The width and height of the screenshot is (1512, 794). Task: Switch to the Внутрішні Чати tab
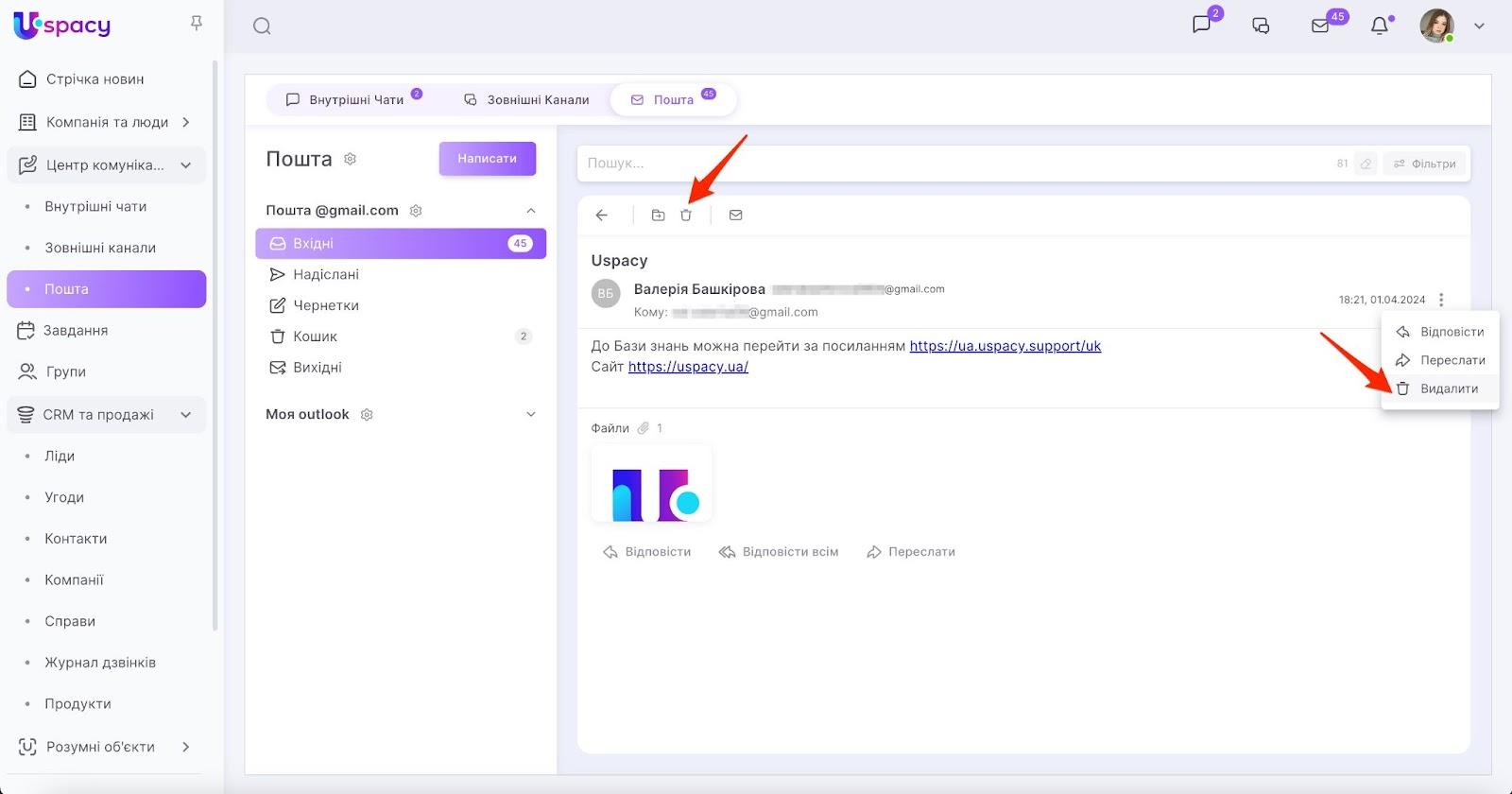click(354, 99)
